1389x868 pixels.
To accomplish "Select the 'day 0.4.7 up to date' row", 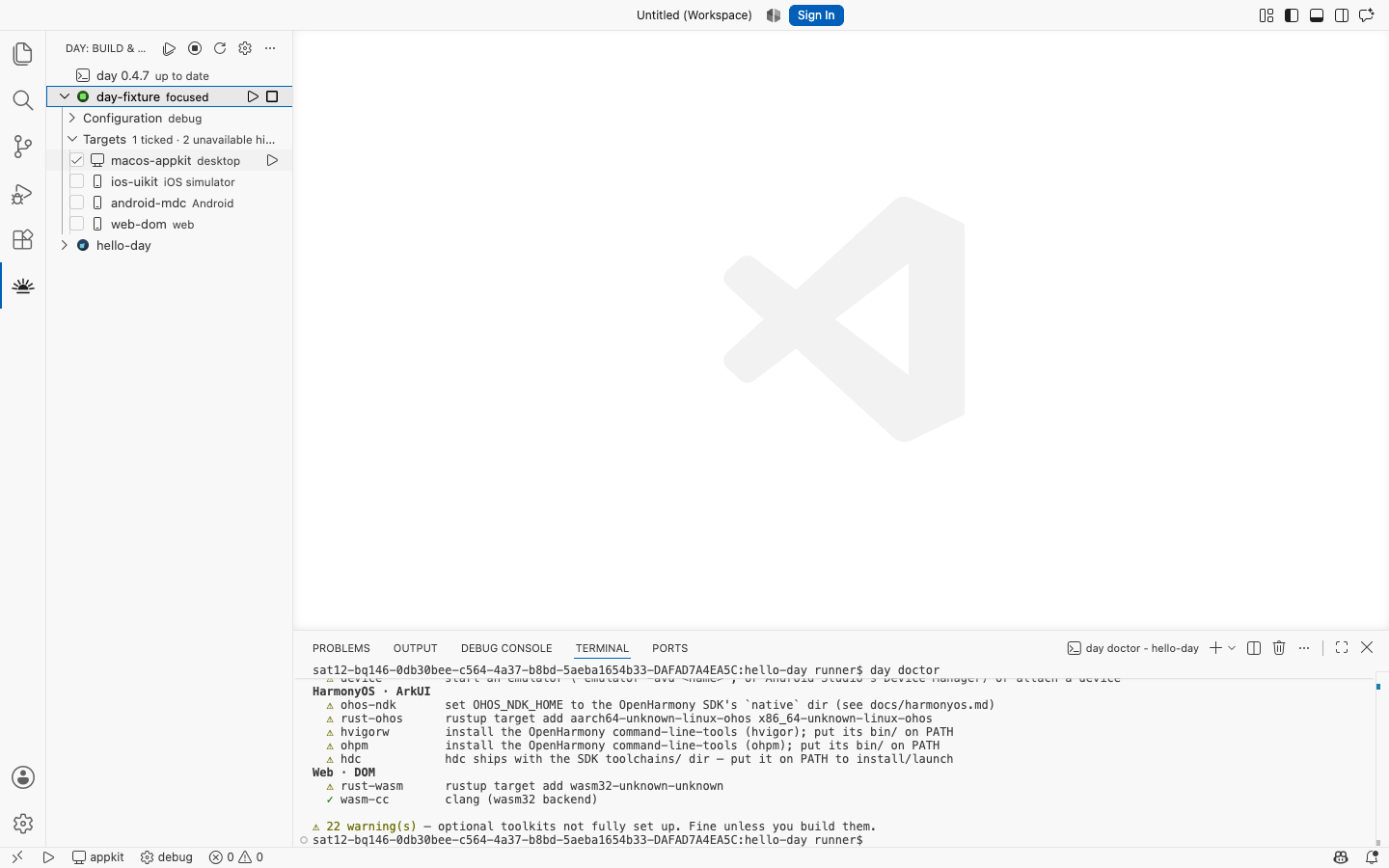I will click(x=170, y=75).
